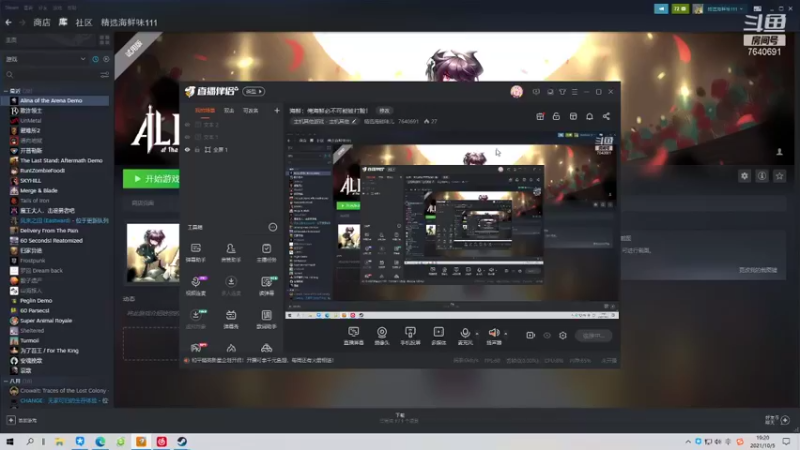Image resolution: width=800 pixels, height=450 pixels.
Task: Open Steam library filter settings icon
Action: [x=105, y=75]
